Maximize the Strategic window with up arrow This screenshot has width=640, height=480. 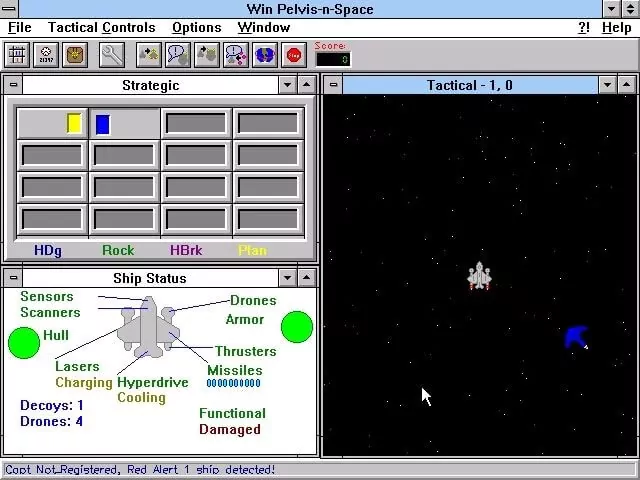[x=307, y=85]
